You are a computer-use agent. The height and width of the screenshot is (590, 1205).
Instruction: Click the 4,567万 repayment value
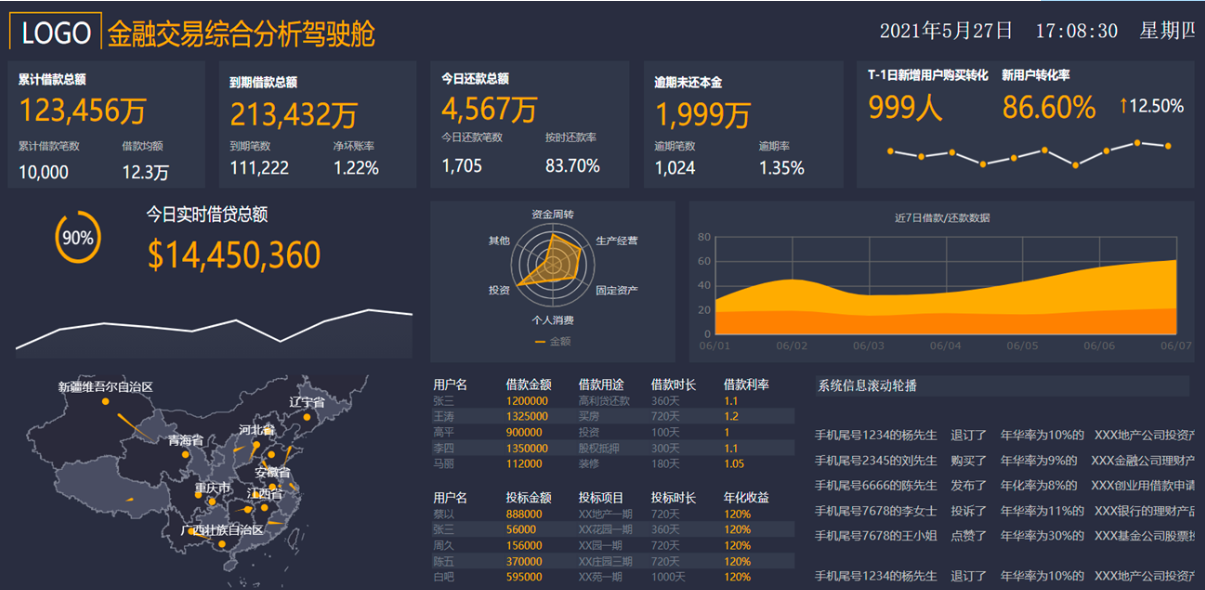[489, 108]
